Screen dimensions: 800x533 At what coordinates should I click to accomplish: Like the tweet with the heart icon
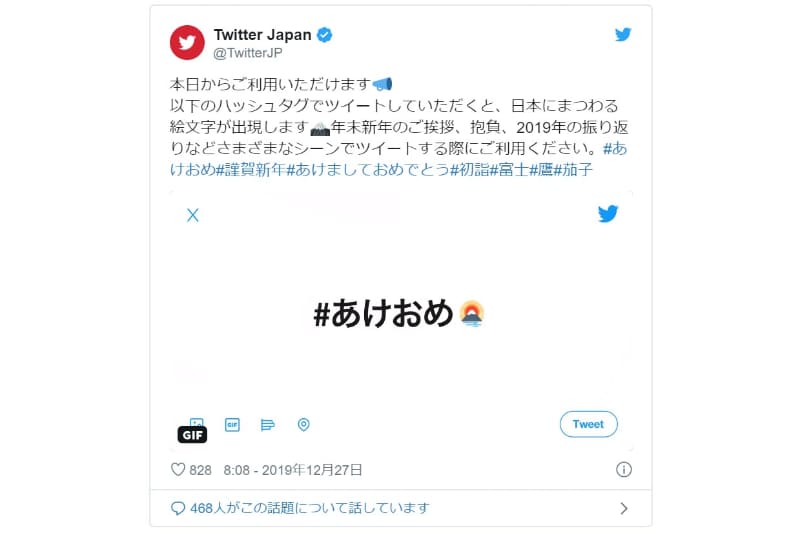point(178,469)
